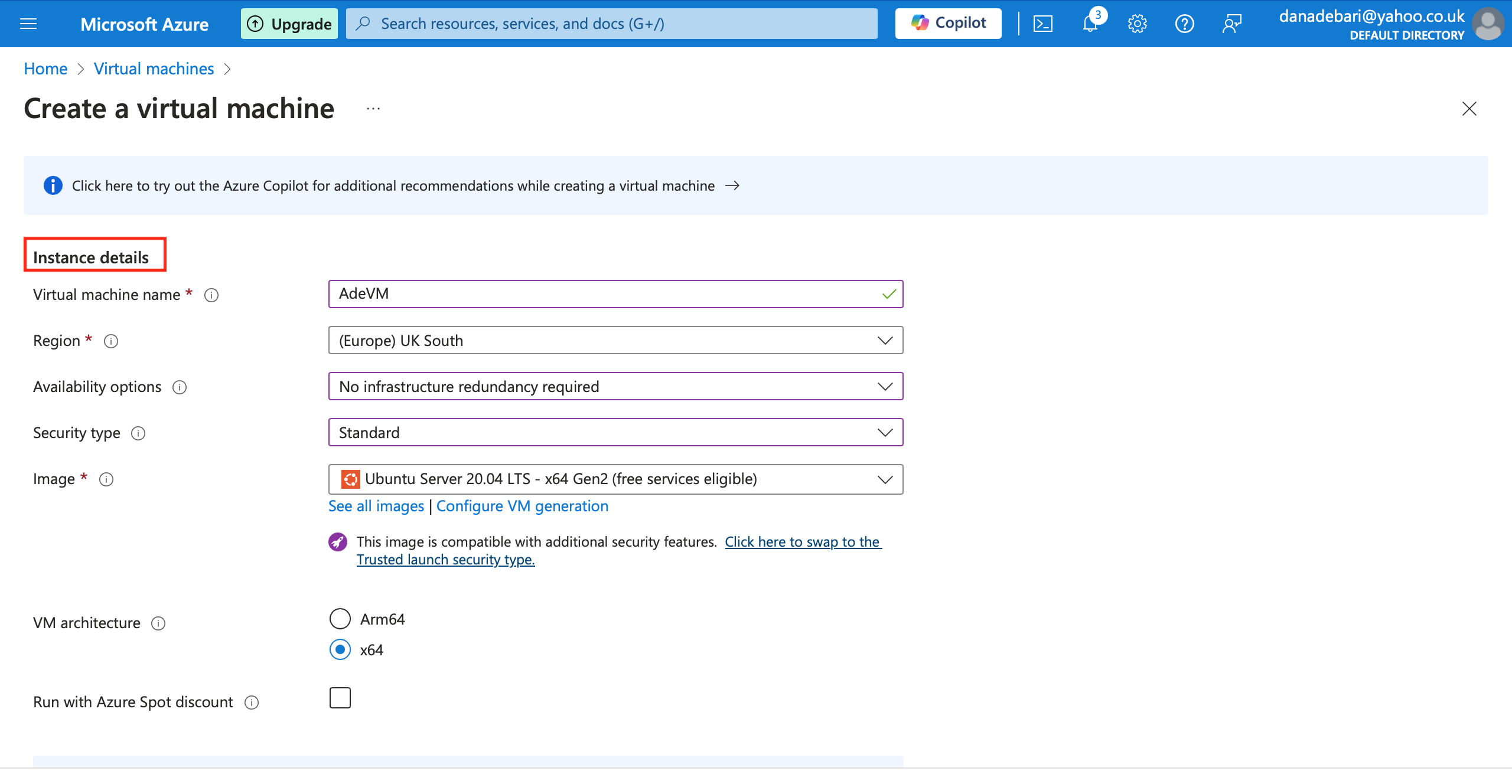Image resolution: width=1512 pixels, height=784 pixels.
Task: Open the portal settings gear
Action: [x=1137, y=24]
